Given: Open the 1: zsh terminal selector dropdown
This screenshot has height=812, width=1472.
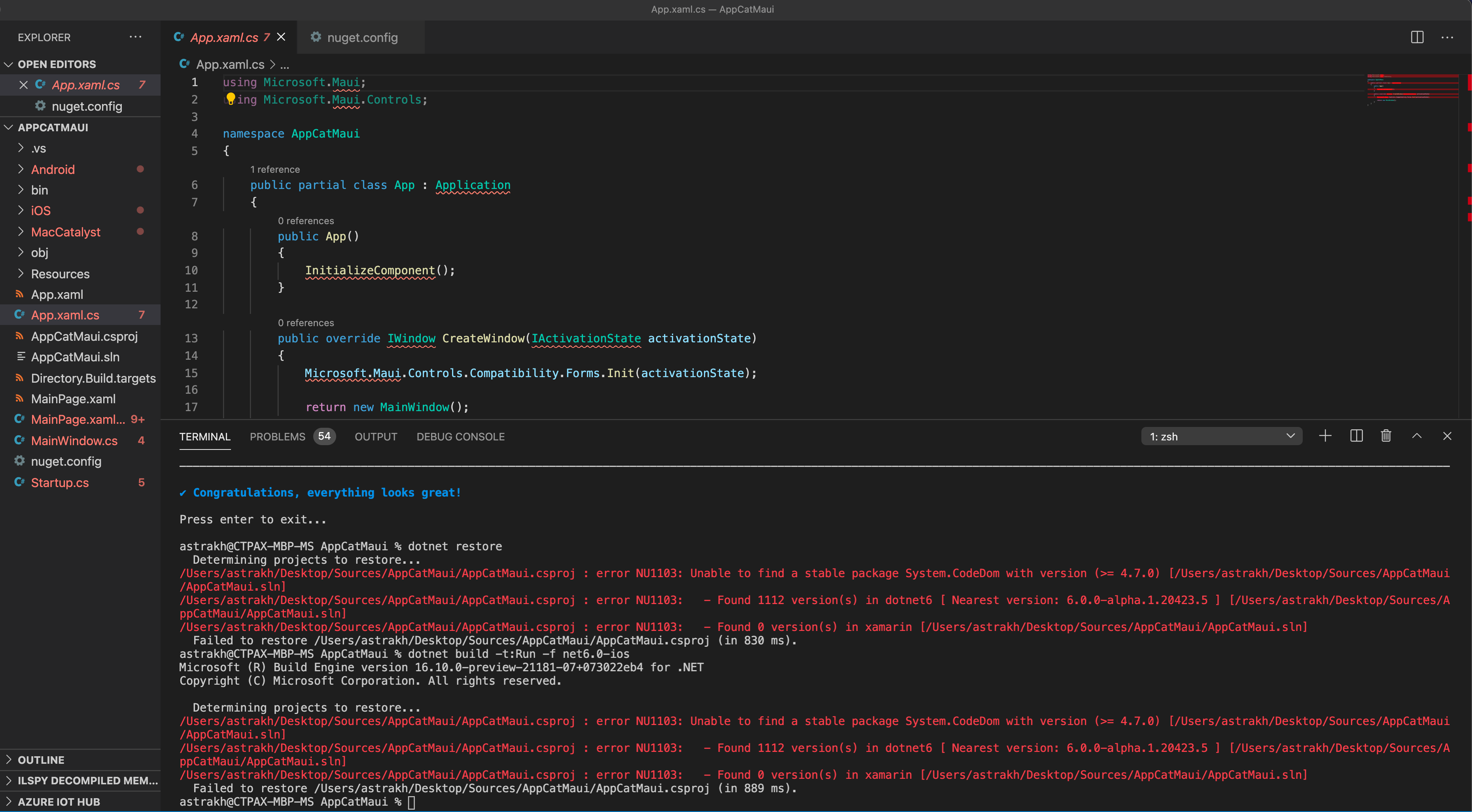Looking at the screenshot, I should pos(1222,436).
